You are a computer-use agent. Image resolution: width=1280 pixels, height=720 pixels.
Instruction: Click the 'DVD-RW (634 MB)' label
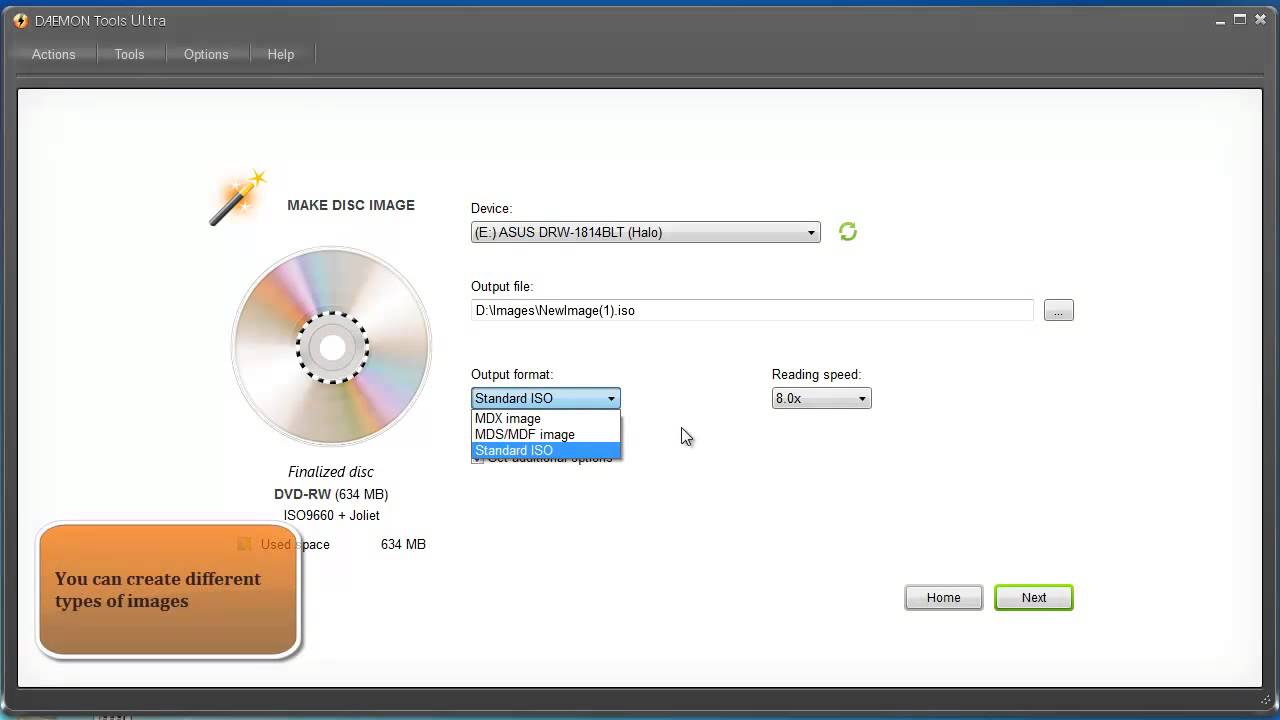pyautogui.click(x=331, y=494)
